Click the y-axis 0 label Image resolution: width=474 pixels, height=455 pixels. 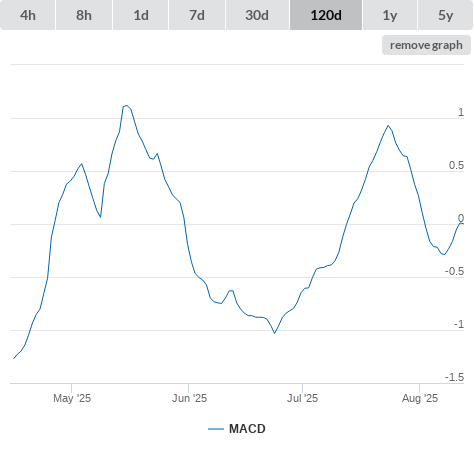click(x=461, y=218)
